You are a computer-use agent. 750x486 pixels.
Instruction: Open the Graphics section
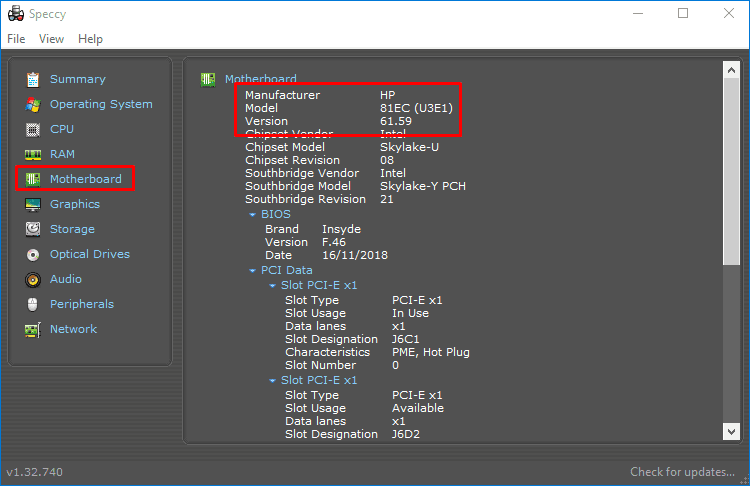coord(75,204)
